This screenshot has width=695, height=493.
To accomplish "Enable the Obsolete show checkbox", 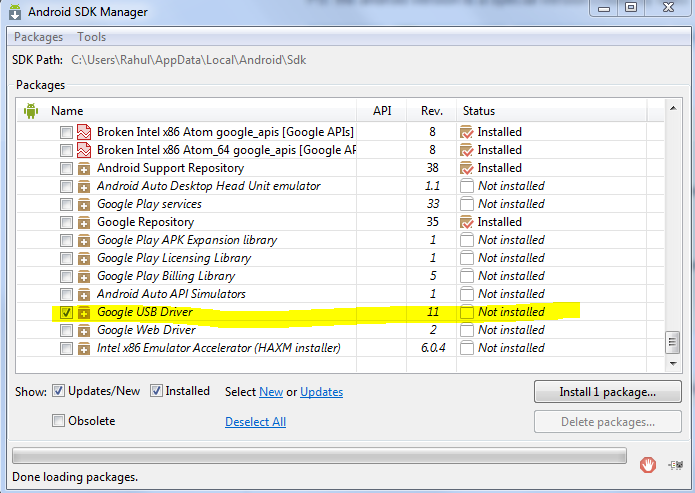I will [59, 420].
